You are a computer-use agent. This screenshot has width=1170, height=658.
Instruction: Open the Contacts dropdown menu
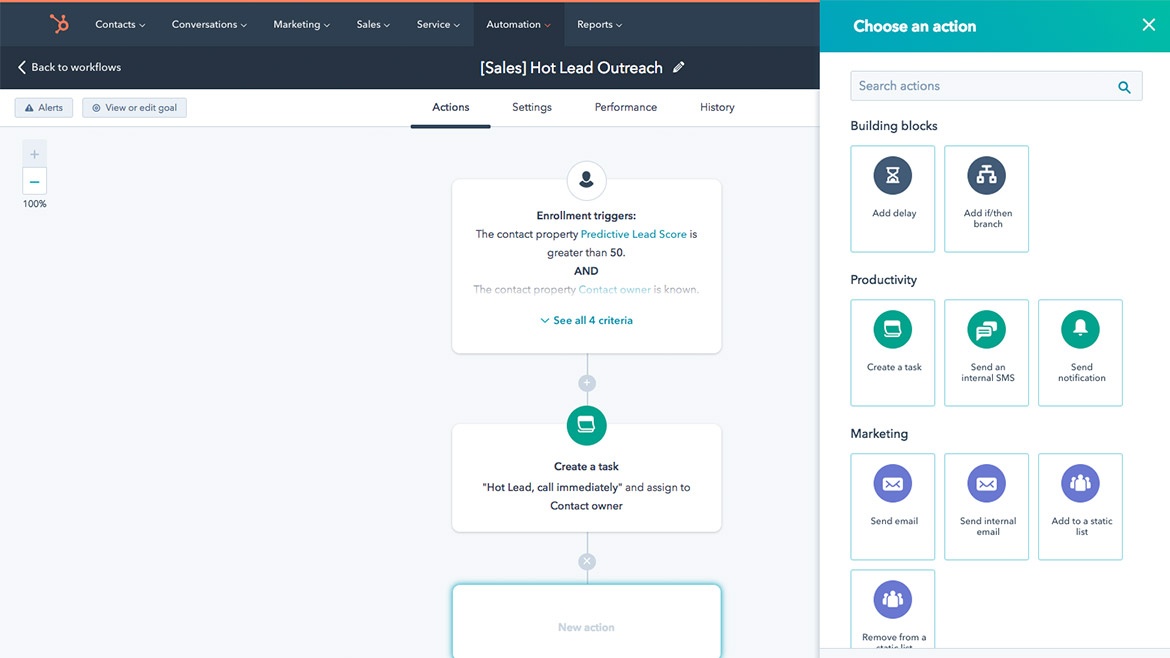[120, 25]
